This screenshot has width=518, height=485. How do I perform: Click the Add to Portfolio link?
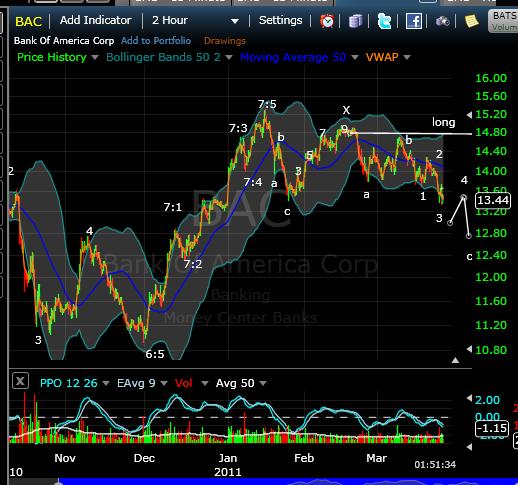point(156,41)
